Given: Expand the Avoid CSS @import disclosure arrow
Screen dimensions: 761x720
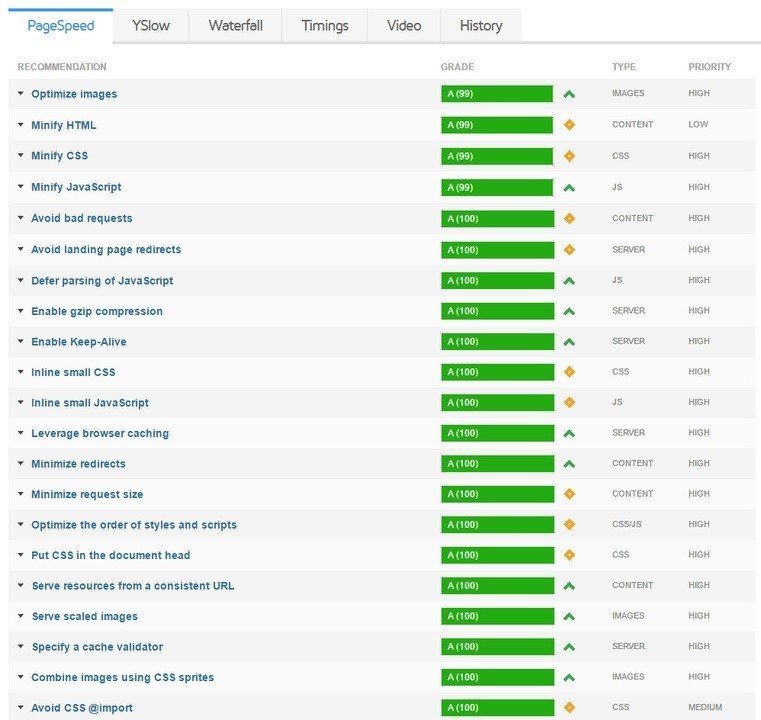Looking at the screenshot, I should (x=21, y=708).
